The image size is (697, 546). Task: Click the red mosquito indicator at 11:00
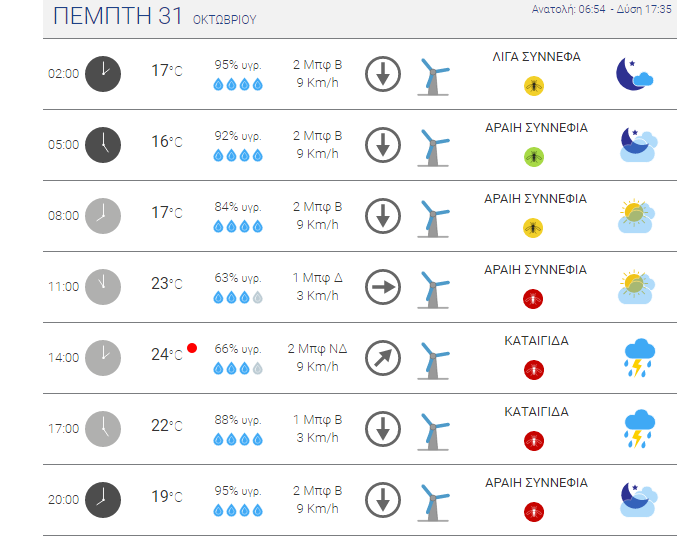pos(533,299)
